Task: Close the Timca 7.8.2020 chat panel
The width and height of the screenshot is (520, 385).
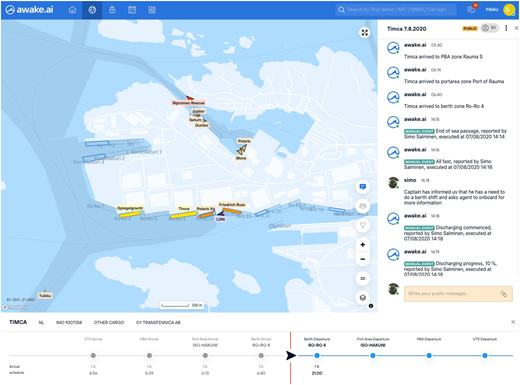Action: [516, 28]
